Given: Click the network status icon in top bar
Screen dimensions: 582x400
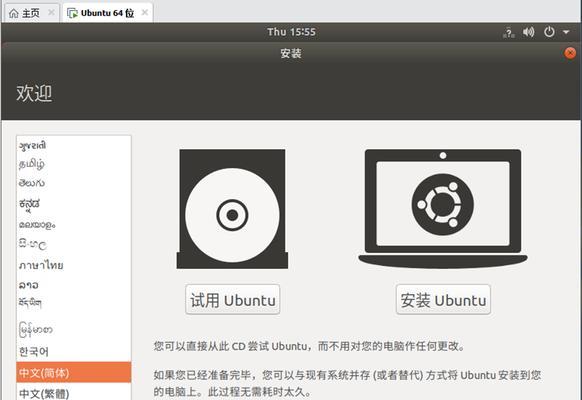Looking at the screenshot, I should (509, 33).
